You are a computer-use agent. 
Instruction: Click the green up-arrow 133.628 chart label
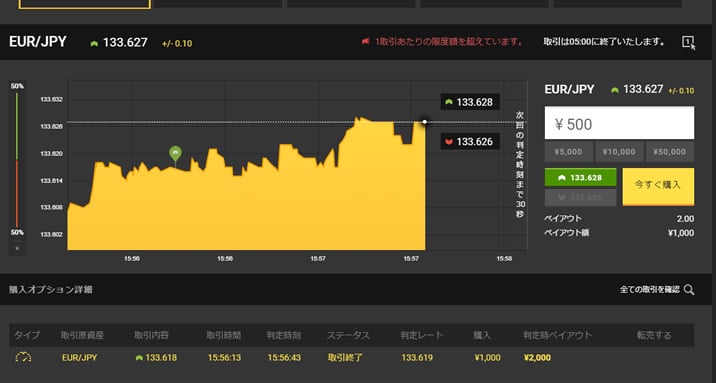tap(470, 102)
